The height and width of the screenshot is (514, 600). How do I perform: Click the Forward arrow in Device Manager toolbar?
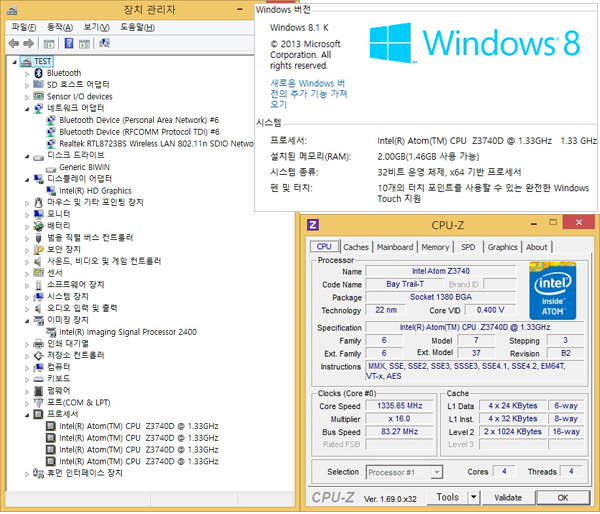click(29, 44)
